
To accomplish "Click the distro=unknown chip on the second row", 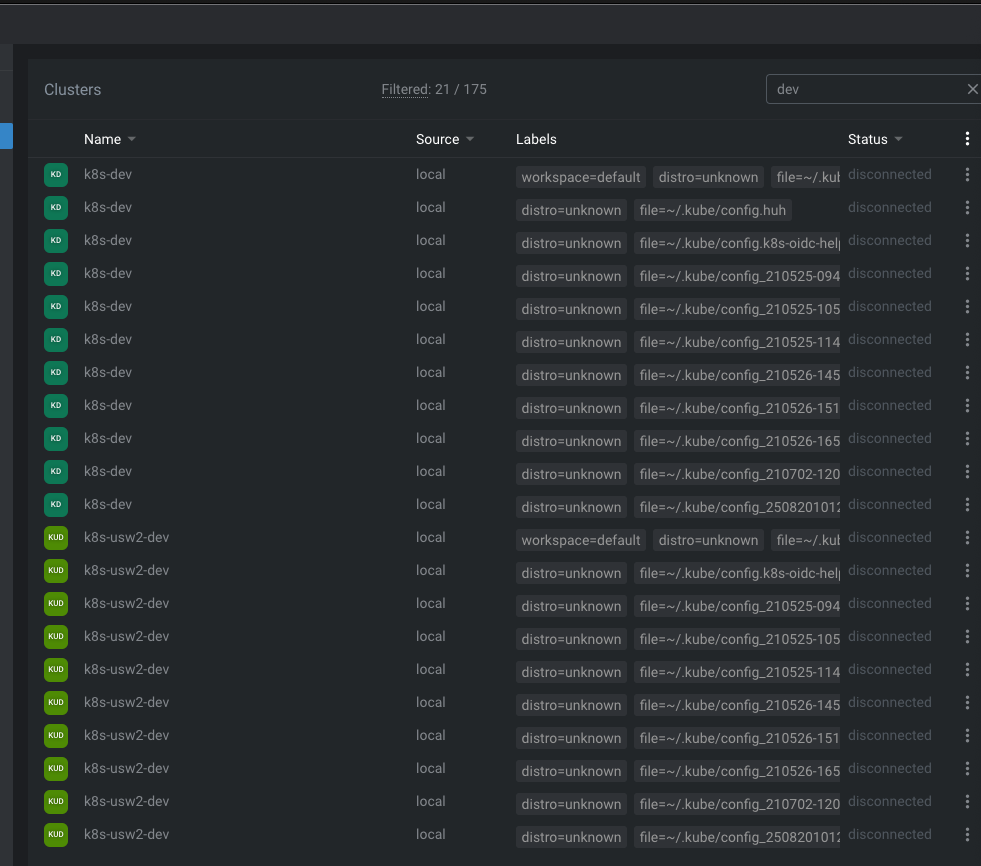I will coord(571,210).
